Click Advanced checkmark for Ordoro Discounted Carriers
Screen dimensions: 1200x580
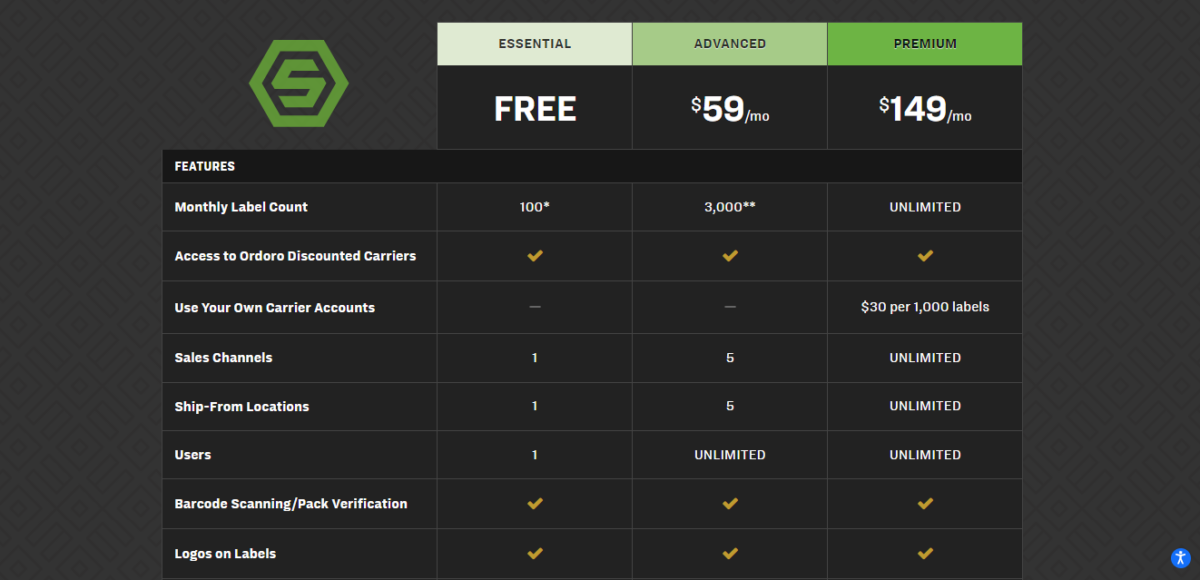(730, 256)
